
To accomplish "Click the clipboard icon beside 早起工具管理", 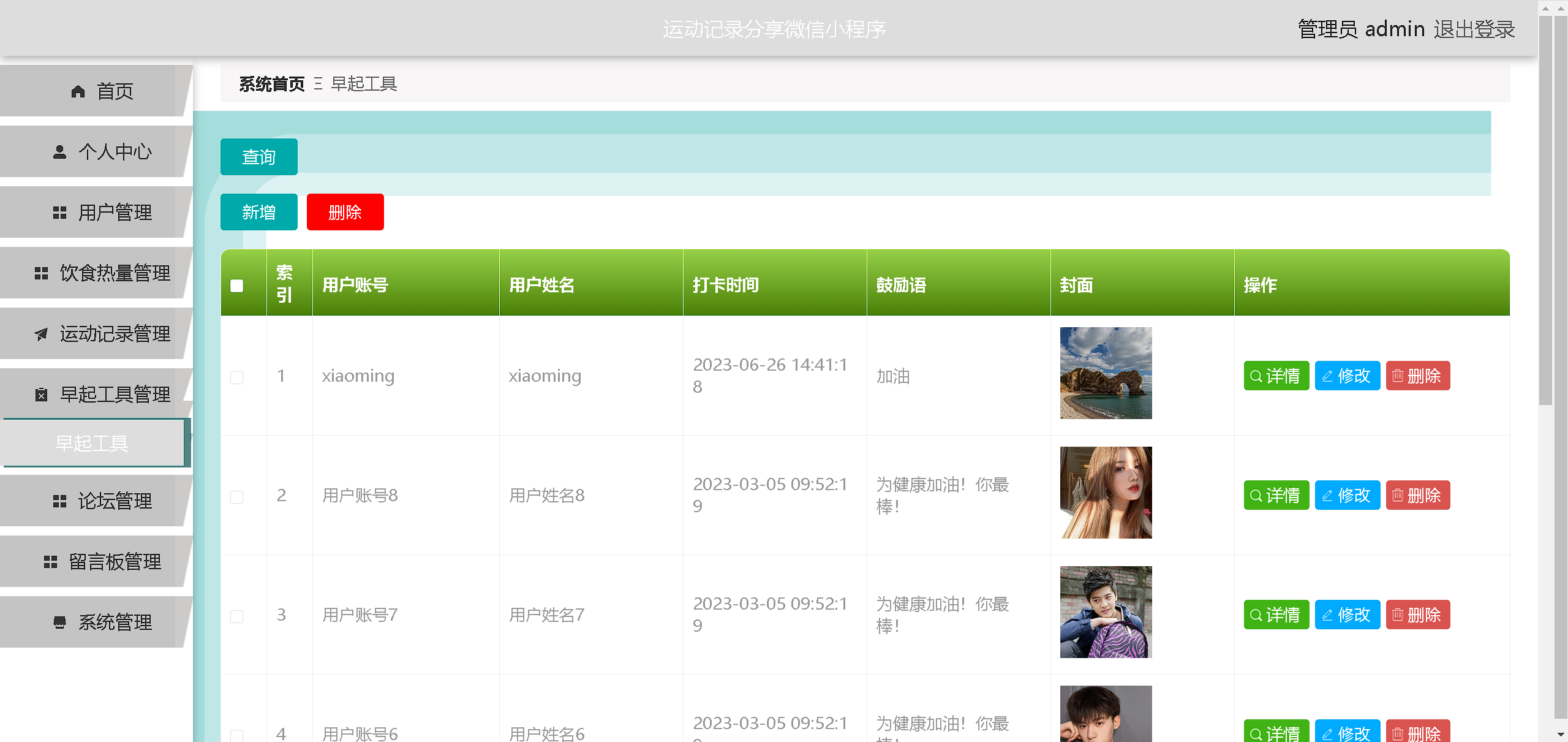I will click(41, 395).
